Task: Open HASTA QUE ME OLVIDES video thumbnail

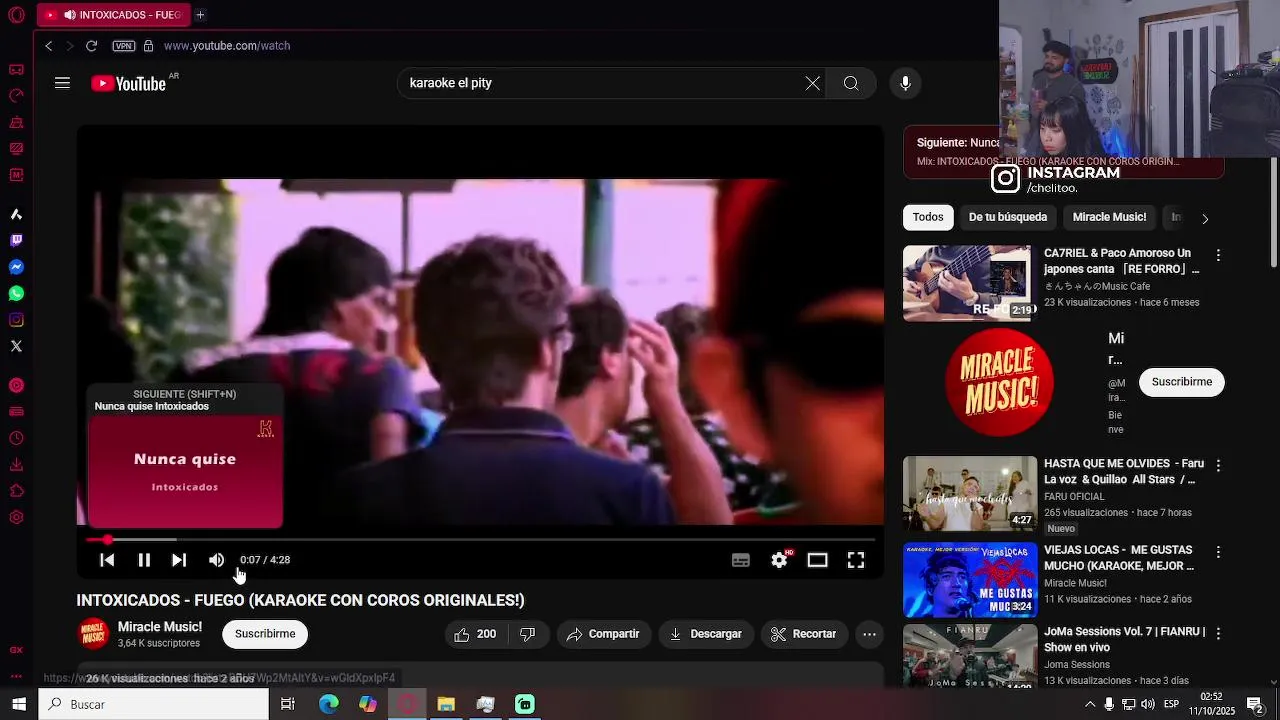Action: (x=970, y=494)
